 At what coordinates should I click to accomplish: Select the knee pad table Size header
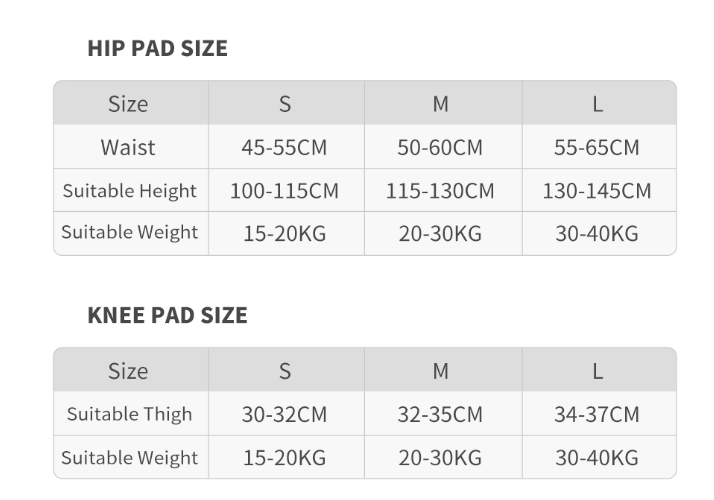click(x=128, y=371)
